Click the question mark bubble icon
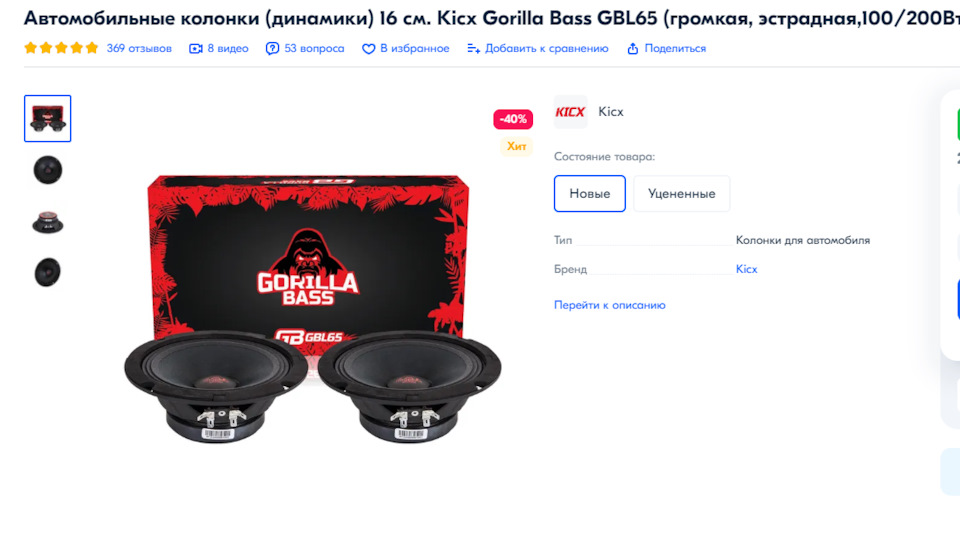The image size is (960, 534). click(x=272, y=48)
